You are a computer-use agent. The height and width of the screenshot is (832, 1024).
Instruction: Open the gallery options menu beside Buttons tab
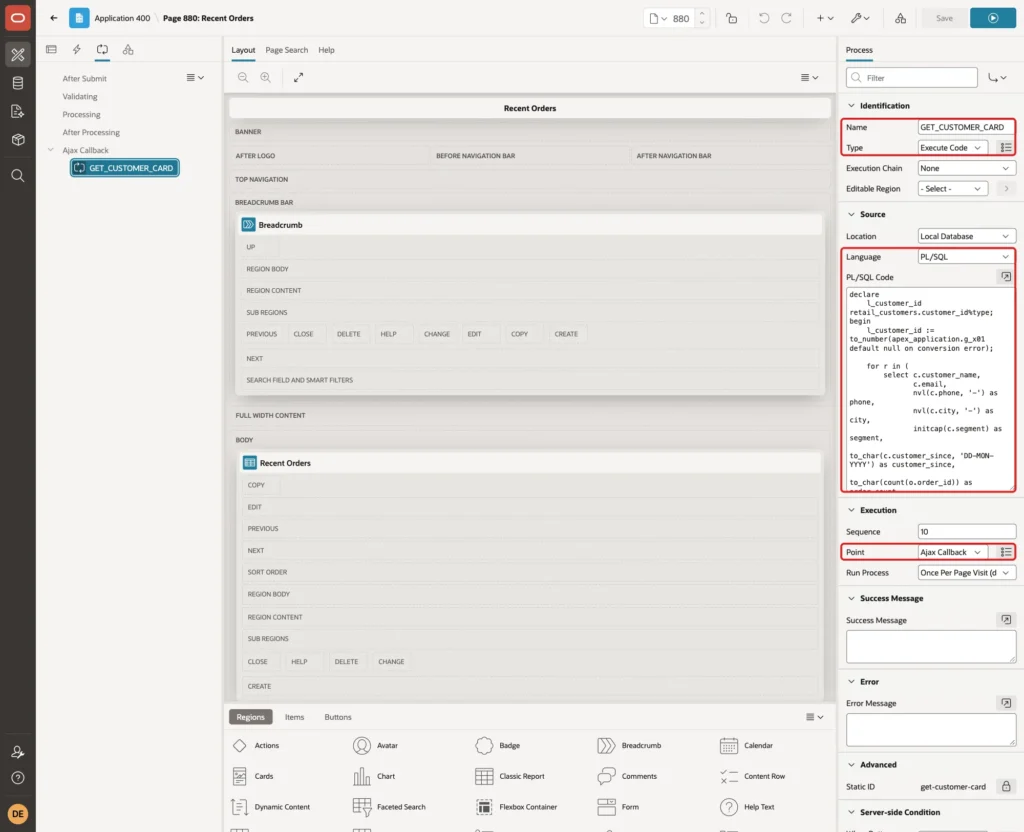(814, 716)
